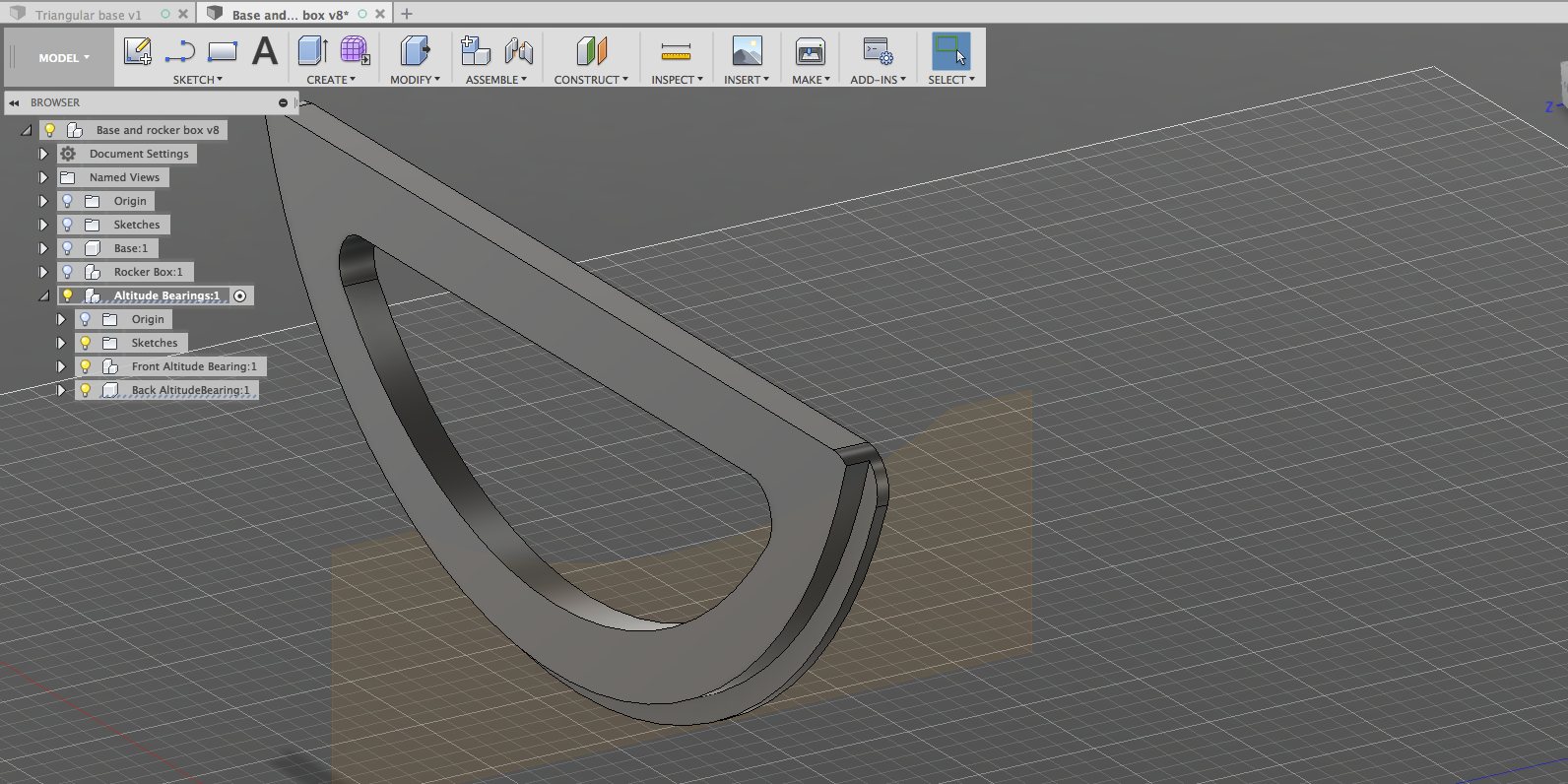The width and height of the screenshot is (1568, 784).
Task: Open the MAKE menu
Action: (x=811, y=80)
